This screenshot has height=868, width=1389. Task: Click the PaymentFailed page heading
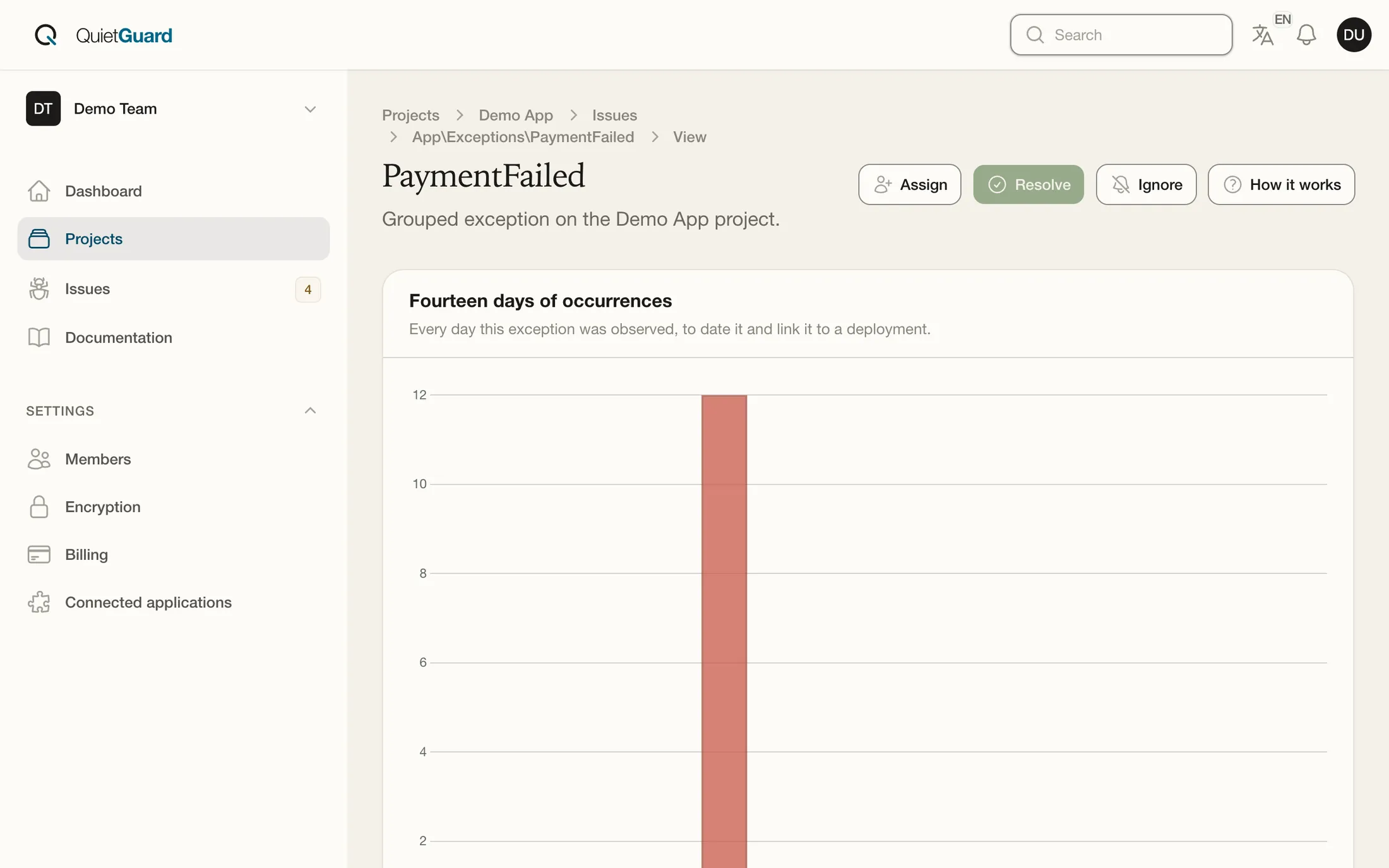tap(483, 175)
